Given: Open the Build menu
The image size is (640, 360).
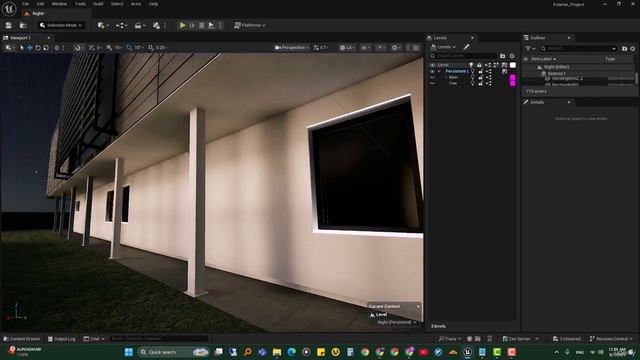Looking at the screenshot, I should 98,4.
